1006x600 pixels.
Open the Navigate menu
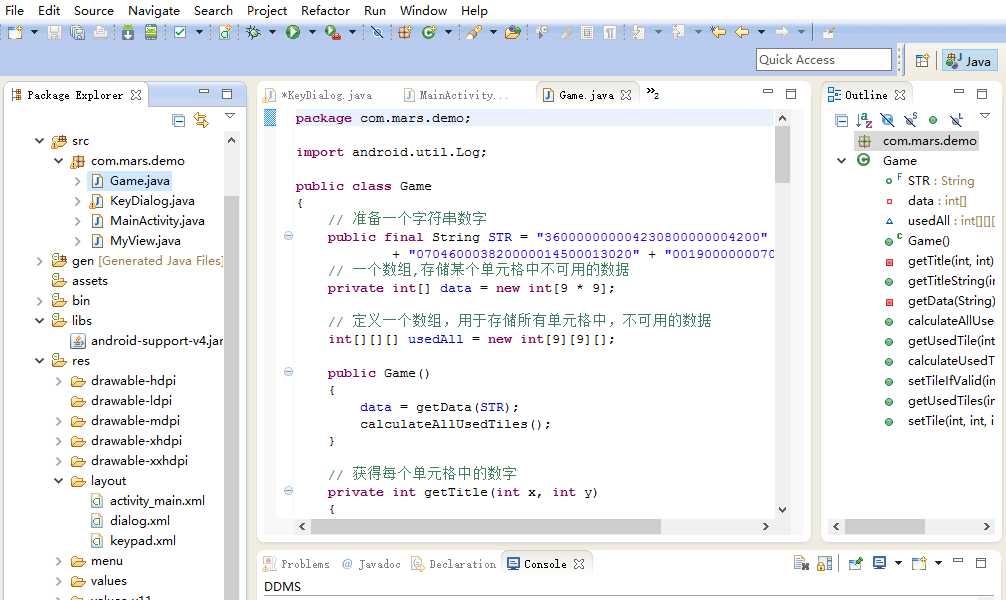tap(154, 10)
